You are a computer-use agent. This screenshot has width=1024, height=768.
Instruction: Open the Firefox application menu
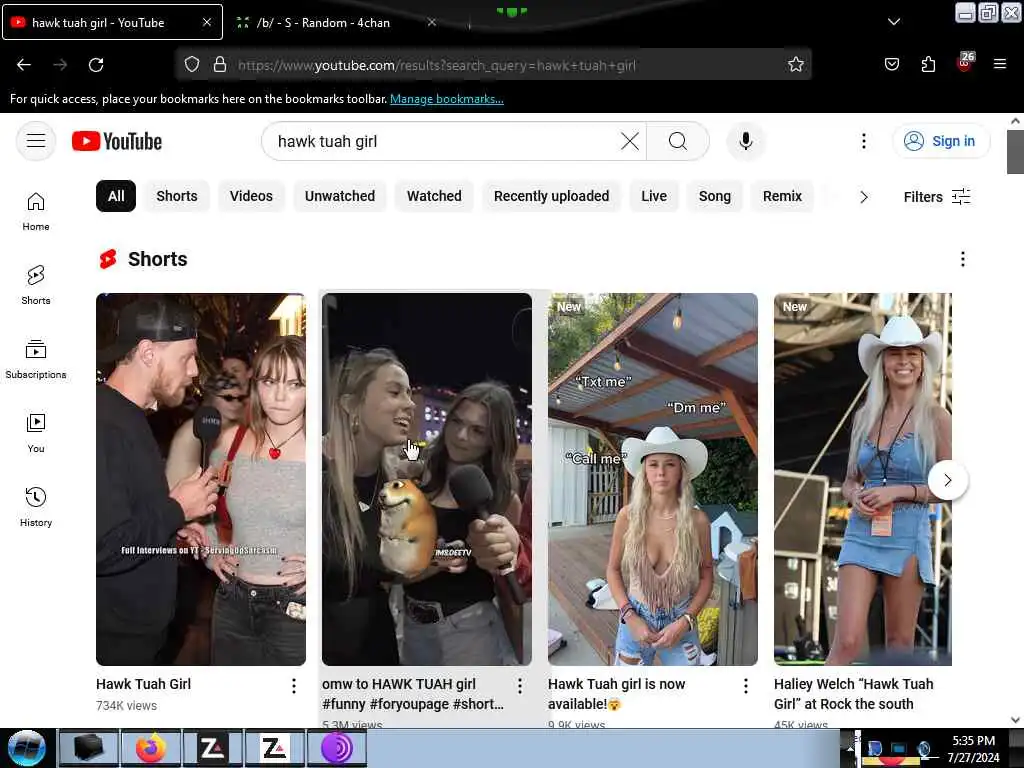[1000, 64]
